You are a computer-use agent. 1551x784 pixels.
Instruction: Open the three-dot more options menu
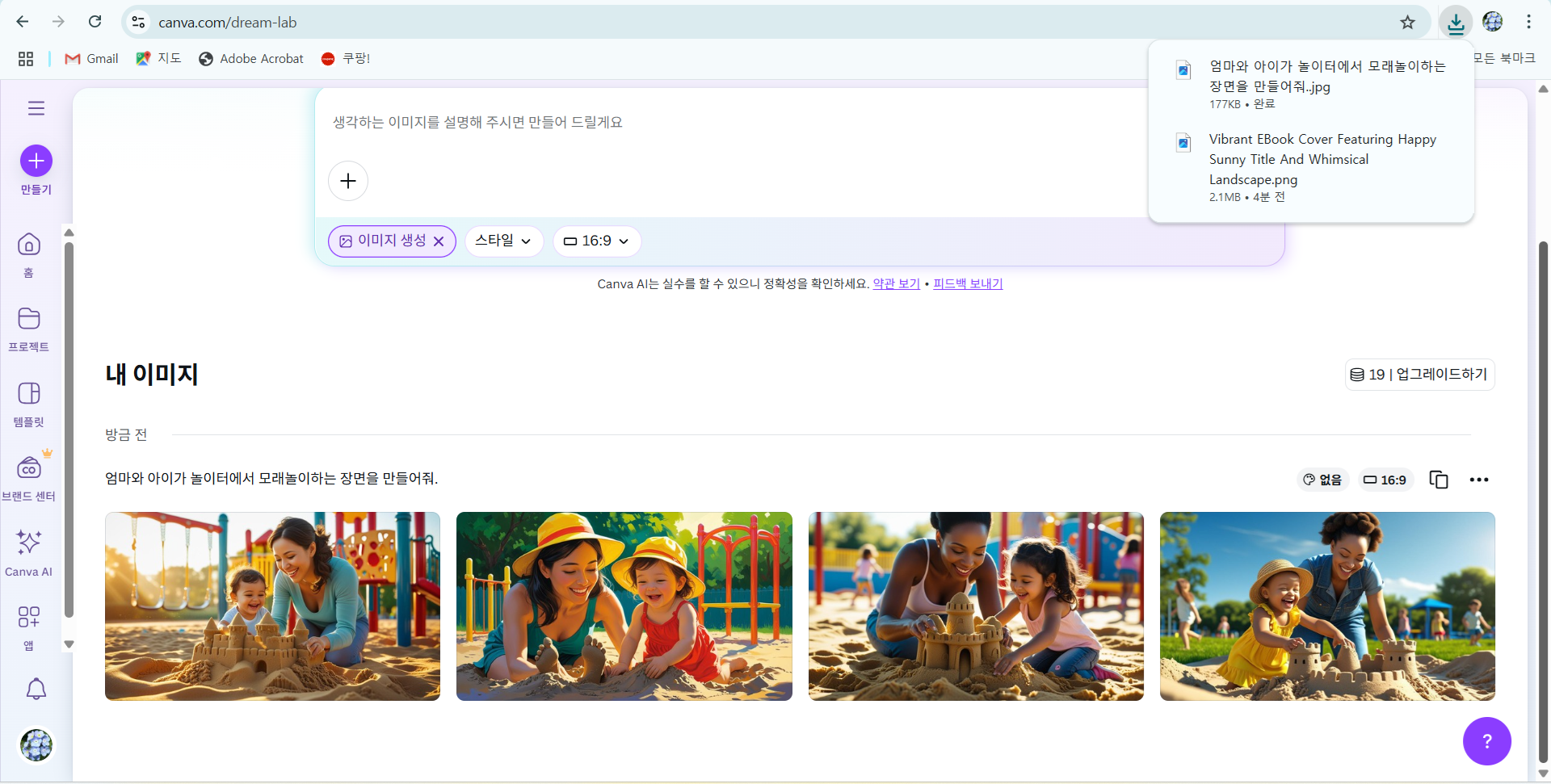click(x=1479, y=480)
